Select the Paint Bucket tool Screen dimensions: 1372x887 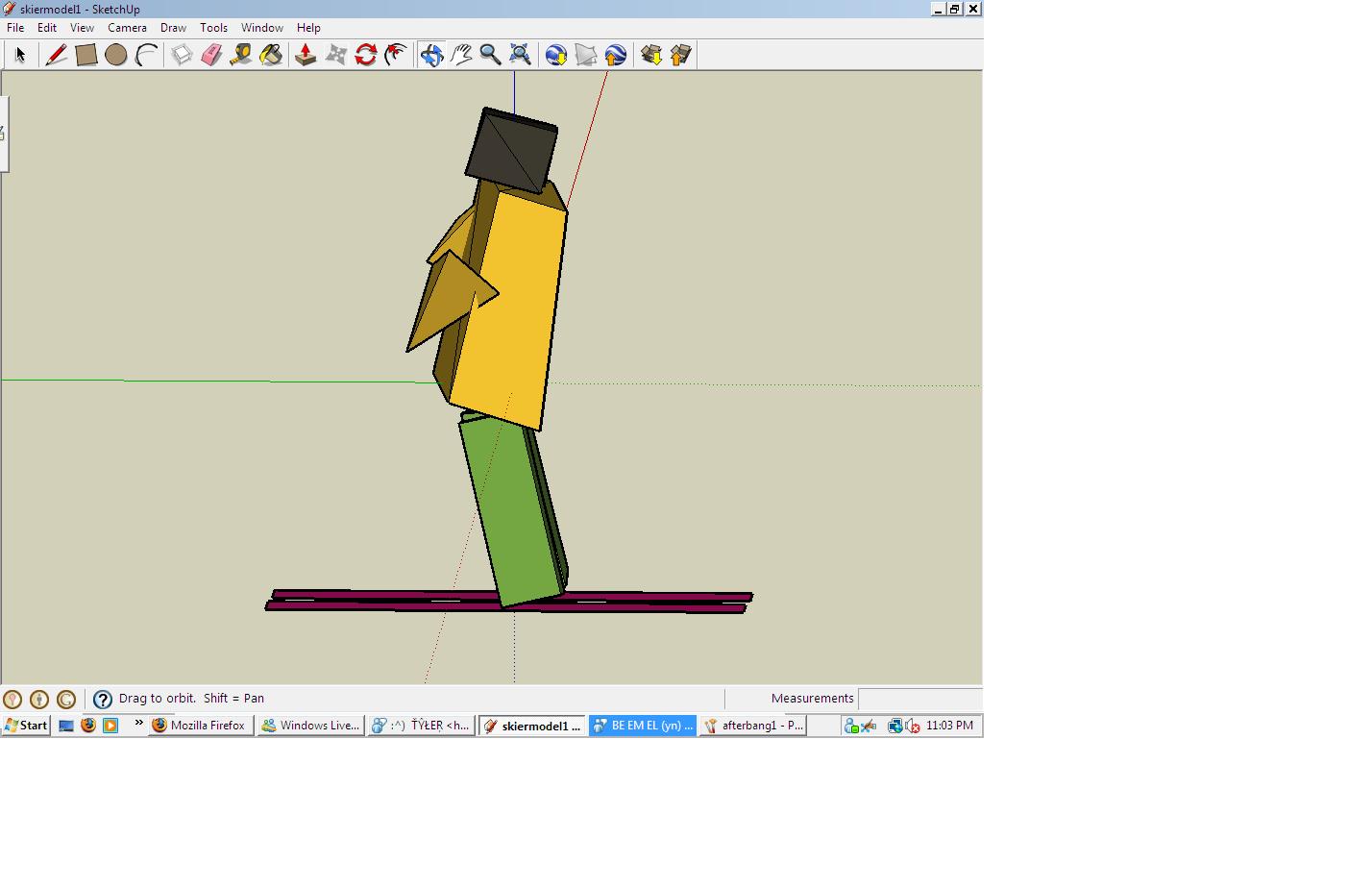coord(271,55)
